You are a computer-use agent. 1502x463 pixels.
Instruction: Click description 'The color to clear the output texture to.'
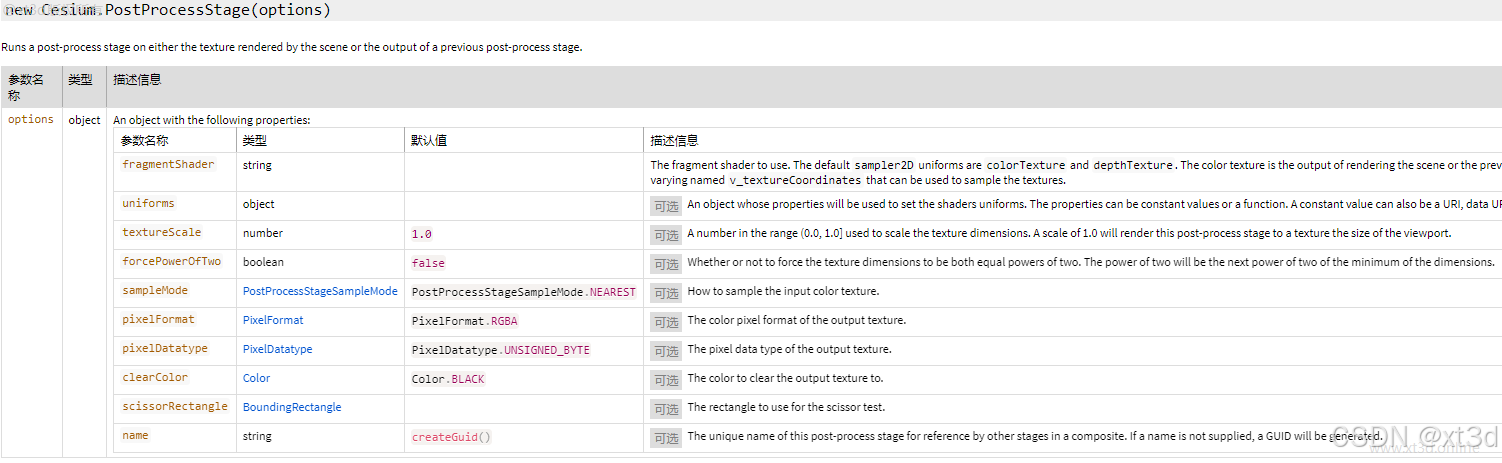pyautogui.click(x=785, y=379)
